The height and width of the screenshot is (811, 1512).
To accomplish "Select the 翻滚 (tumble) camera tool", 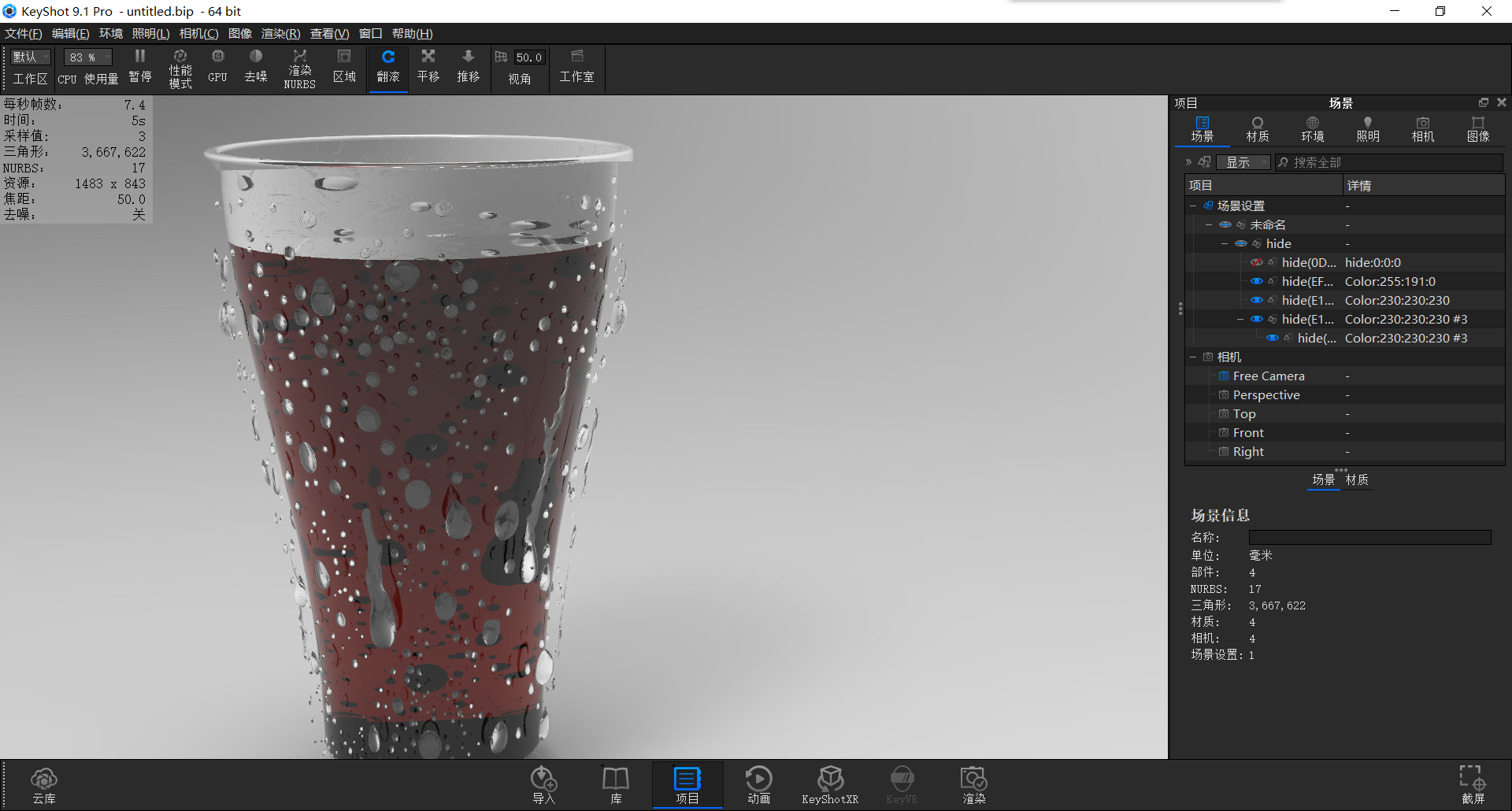I will coord(387,68).
